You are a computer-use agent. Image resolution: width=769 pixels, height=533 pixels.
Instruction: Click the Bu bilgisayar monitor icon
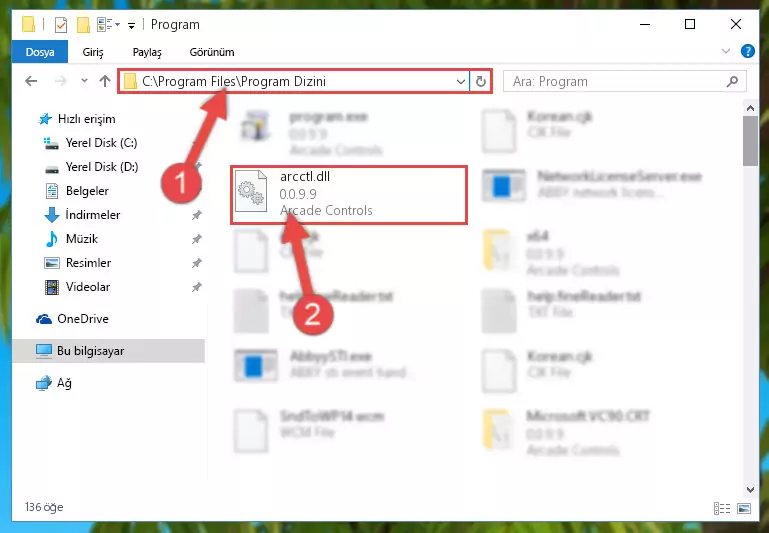click(x=44, y=351)
